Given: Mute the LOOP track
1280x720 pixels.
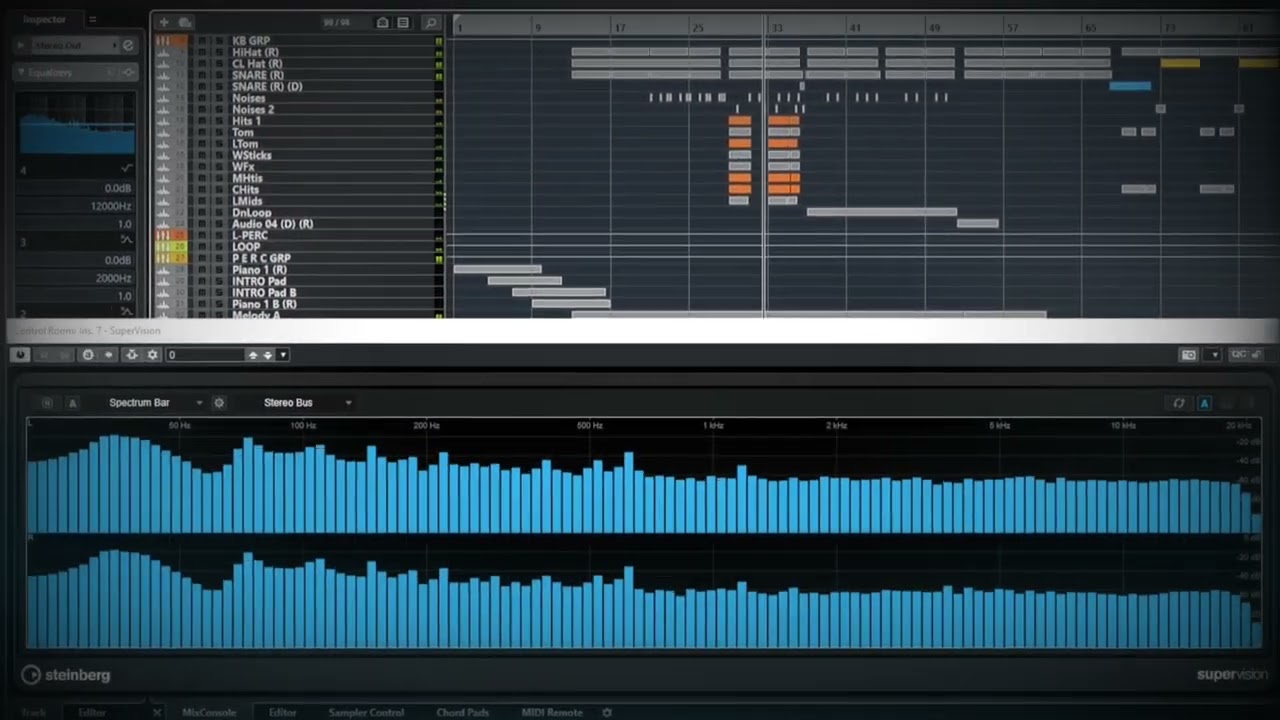Looking at the screenshot, I should point(202,246).
